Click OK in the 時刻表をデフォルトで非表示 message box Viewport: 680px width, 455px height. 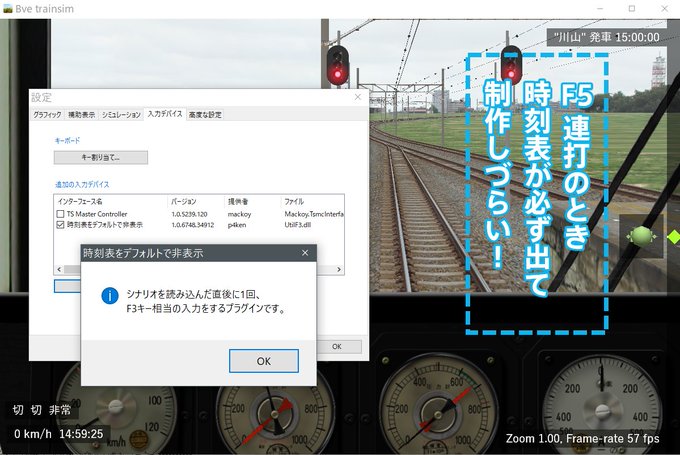pos(264,361)
